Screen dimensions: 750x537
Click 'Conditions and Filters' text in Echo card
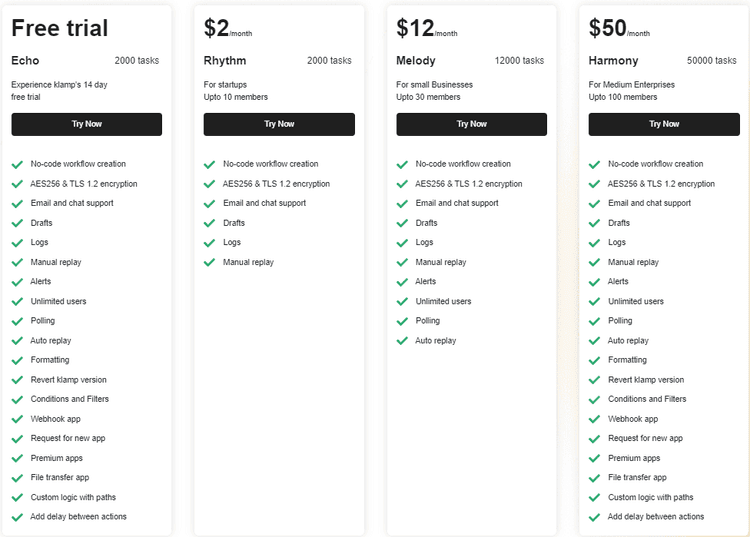[x=70, y=399]
